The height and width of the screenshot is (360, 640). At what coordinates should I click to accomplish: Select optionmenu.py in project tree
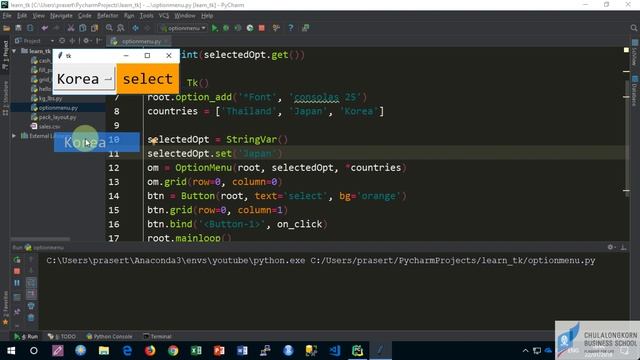(x=58, y=108)
